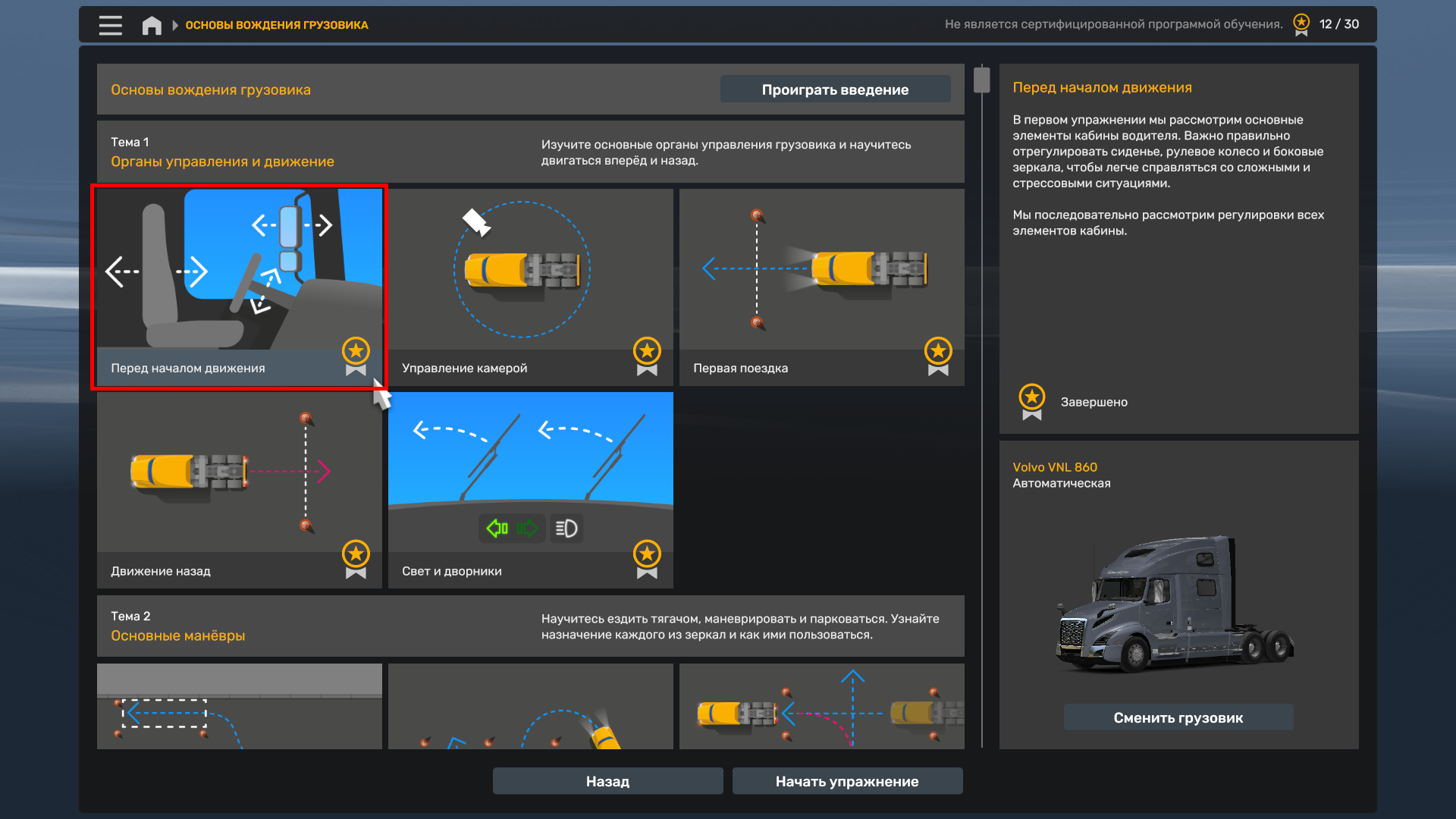Click the Volvo VNL 860 truck image
The width and height of the screenshot is (1456, 819).
pyautogui.click(x=1175, y=603)
